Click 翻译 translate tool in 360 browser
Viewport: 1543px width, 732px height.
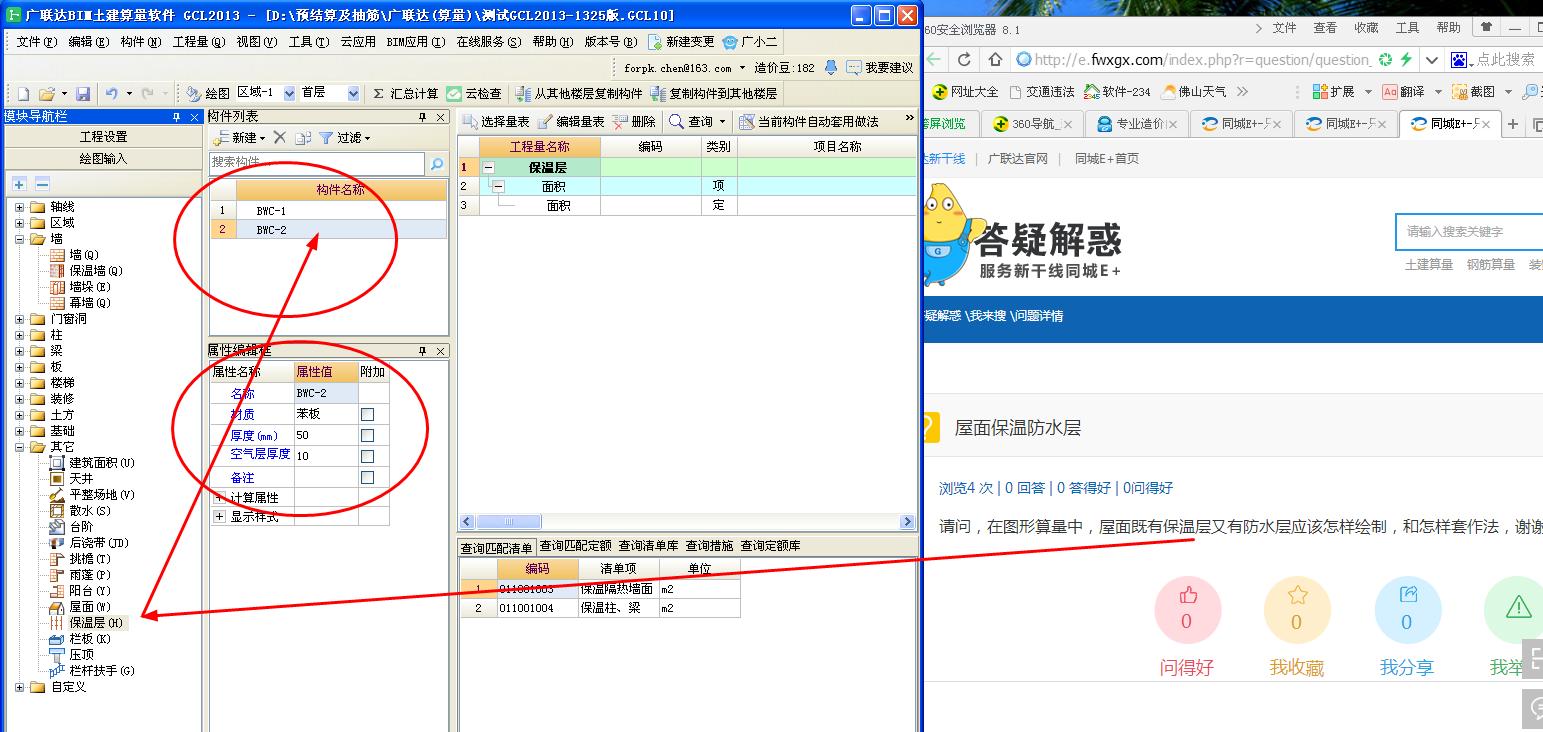coord(1403,92)
